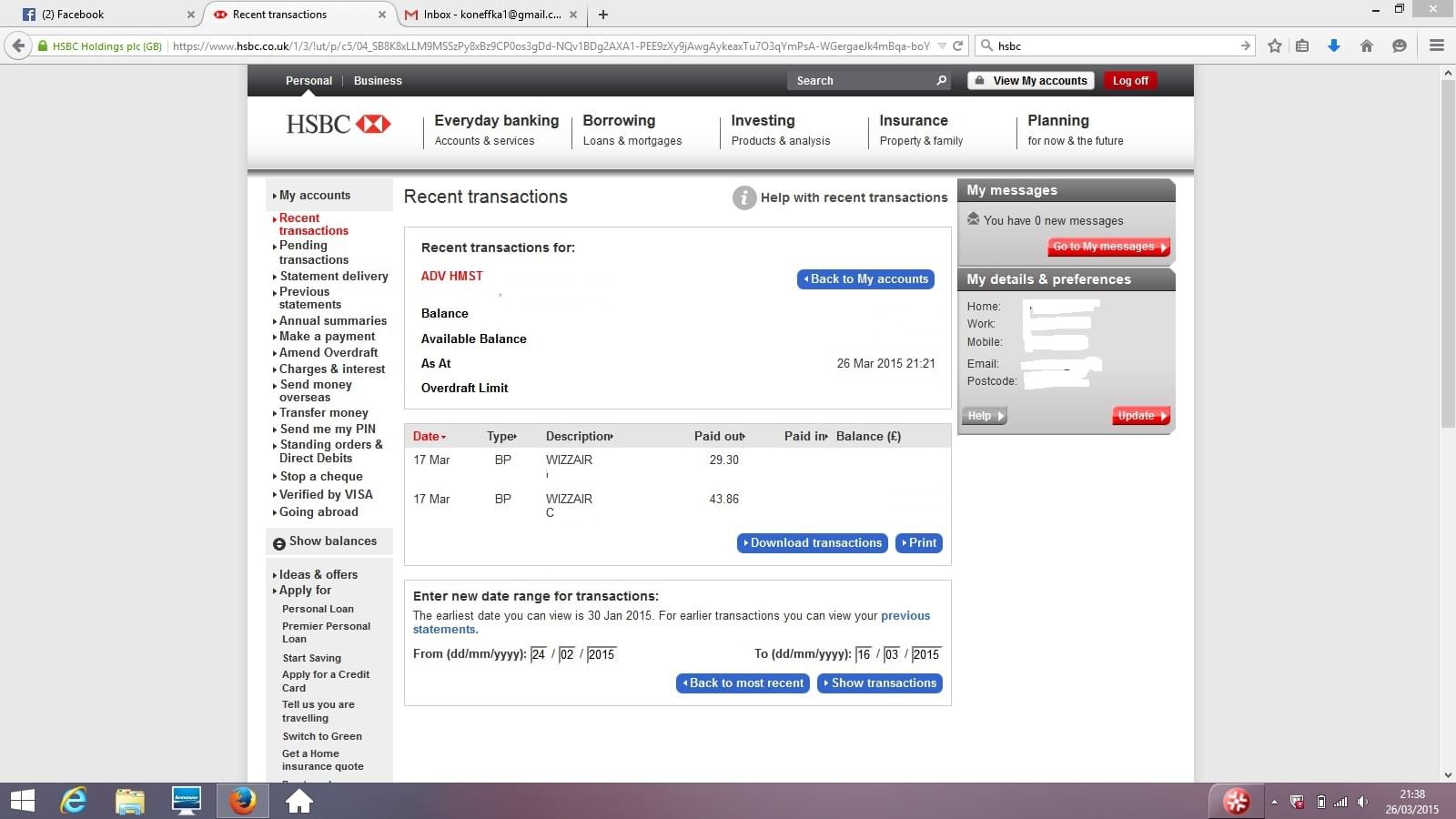This screenshot has height=819, width=1456.
Task: Click the page vertical scrollbar thumb
Action: point(1448,255)
